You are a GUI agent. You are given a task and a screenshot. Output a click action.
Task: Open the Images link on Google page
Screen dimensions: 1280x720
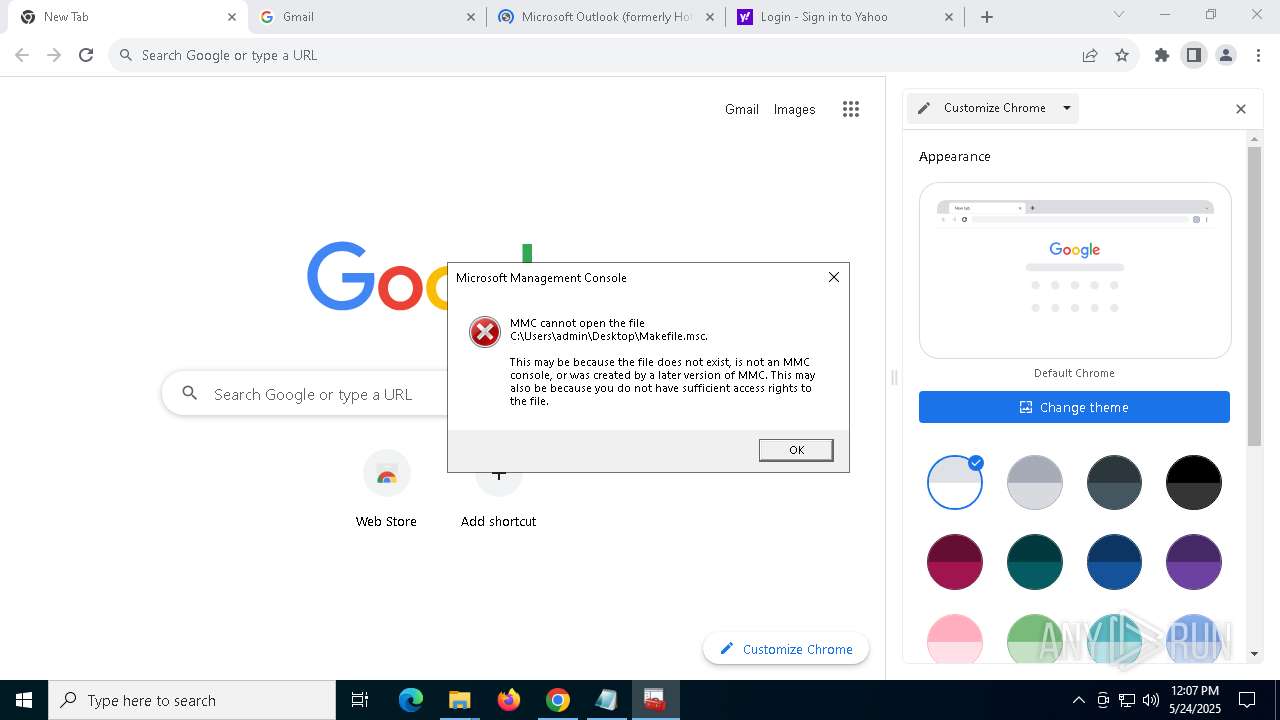tap(794, 109)
